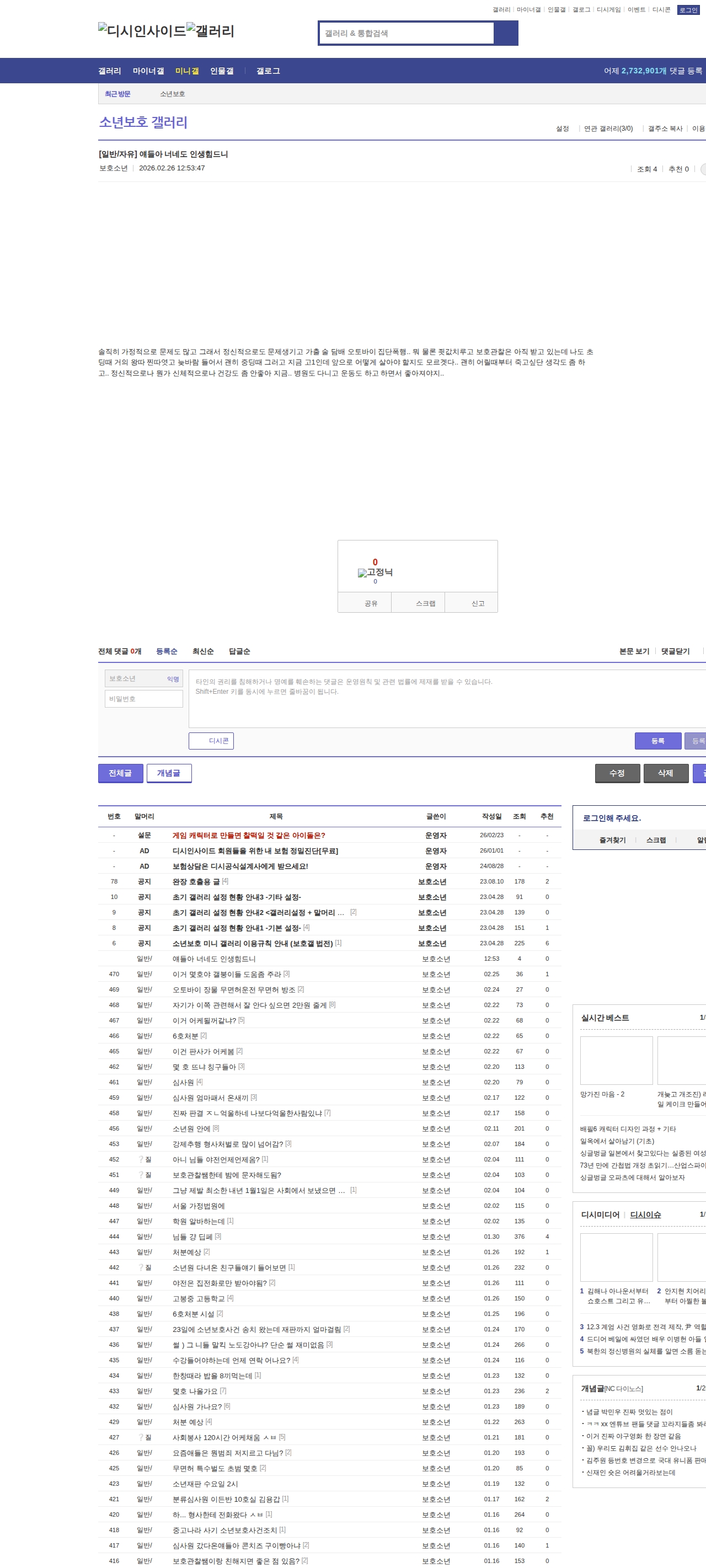Click the 공유 share button
The height and width of the screenshot is (1568, 706).
tap(371, 603)
